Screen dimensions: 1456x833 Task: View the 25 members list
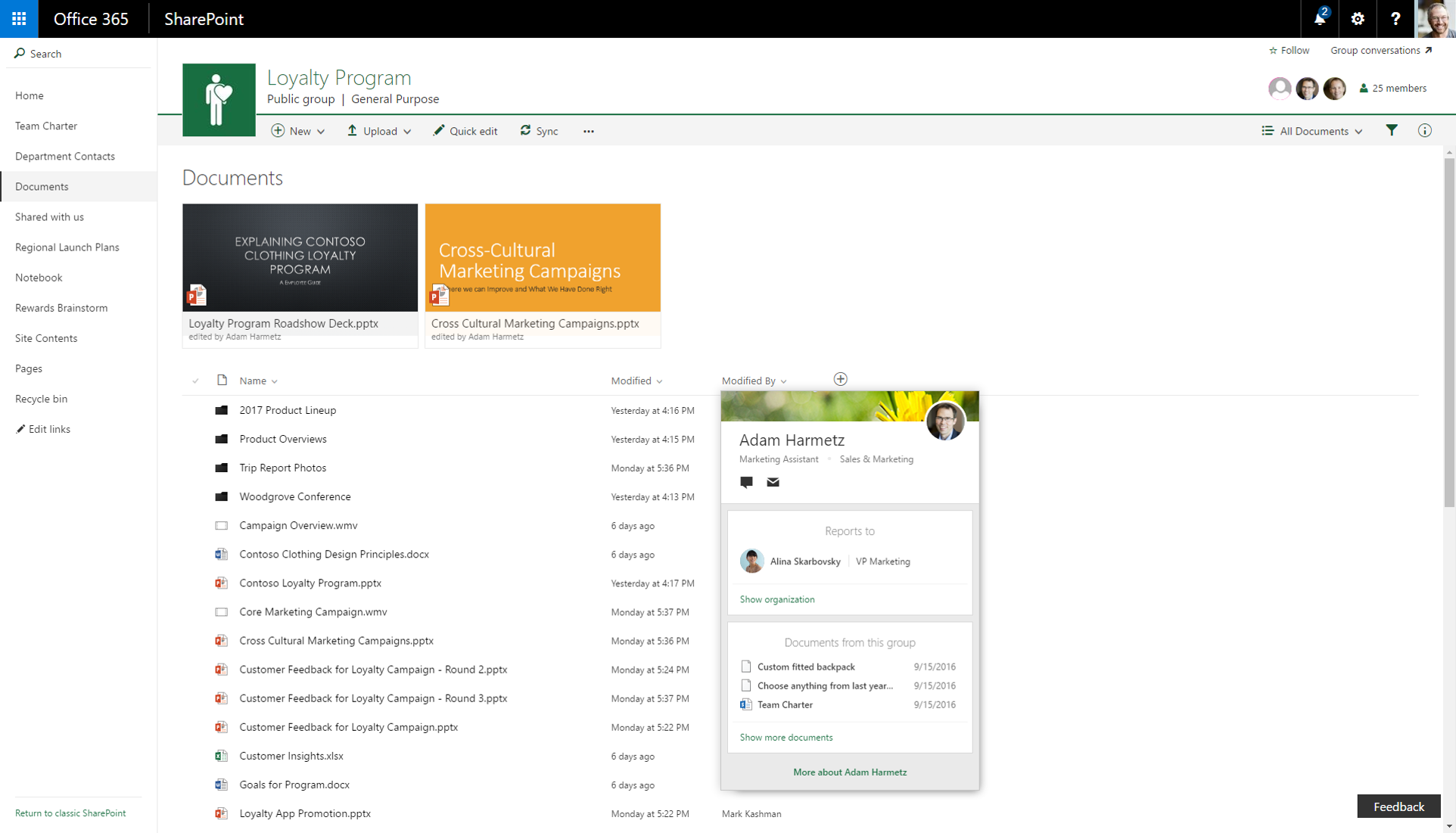[1393, 88]
